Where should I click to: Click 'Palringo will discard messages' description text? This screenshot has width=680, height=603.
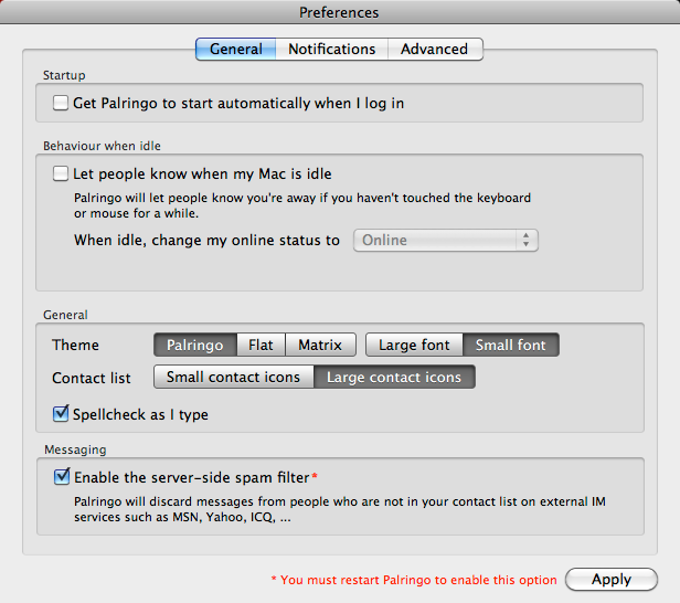click(x=340, y=509)
